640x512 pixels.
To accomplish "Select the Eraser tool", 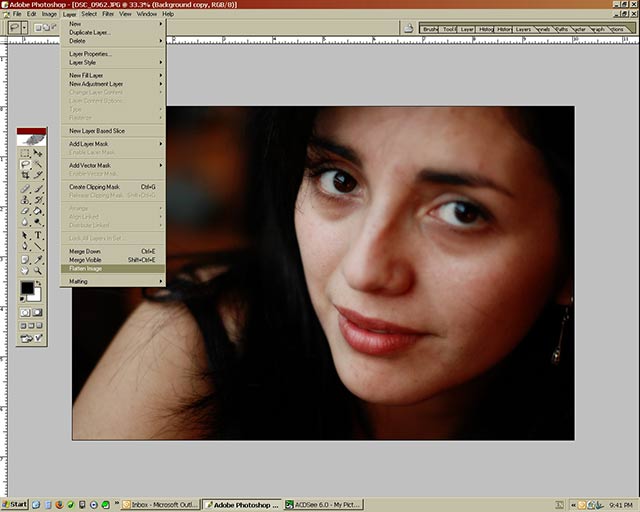I will (x=25, y=211).
